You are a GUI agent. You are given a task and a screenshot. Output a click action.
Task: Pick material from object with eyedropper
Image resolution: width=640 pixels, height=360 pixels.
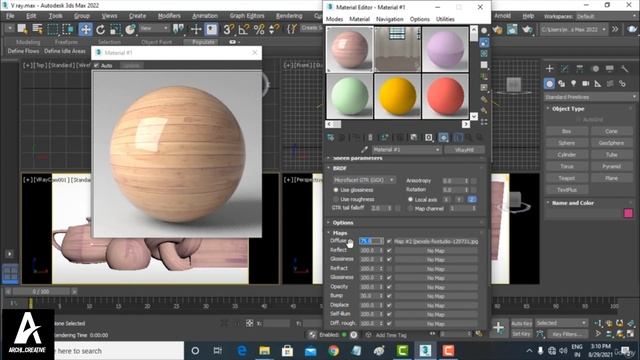pyautogui.click(x=364, y=150)
